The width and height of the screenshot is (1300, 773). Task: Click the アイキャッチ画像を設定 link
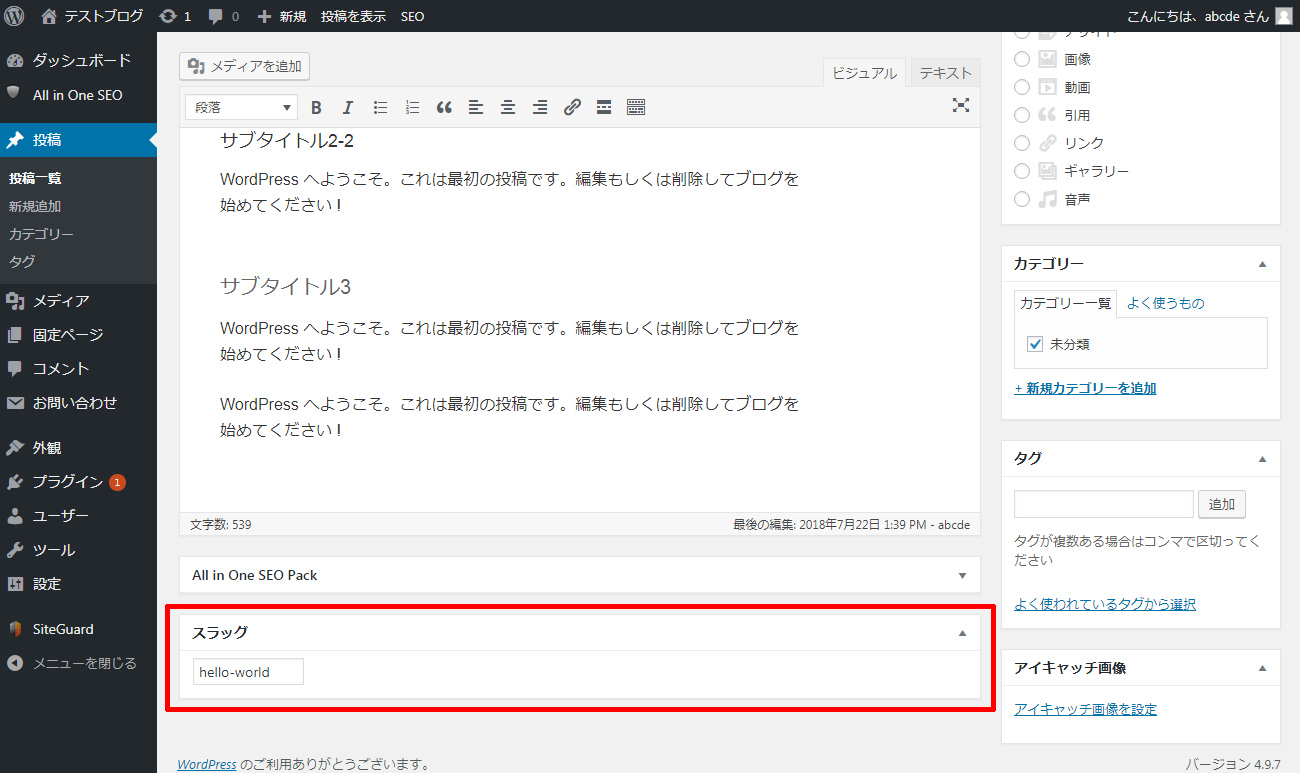coord(1085,709)
